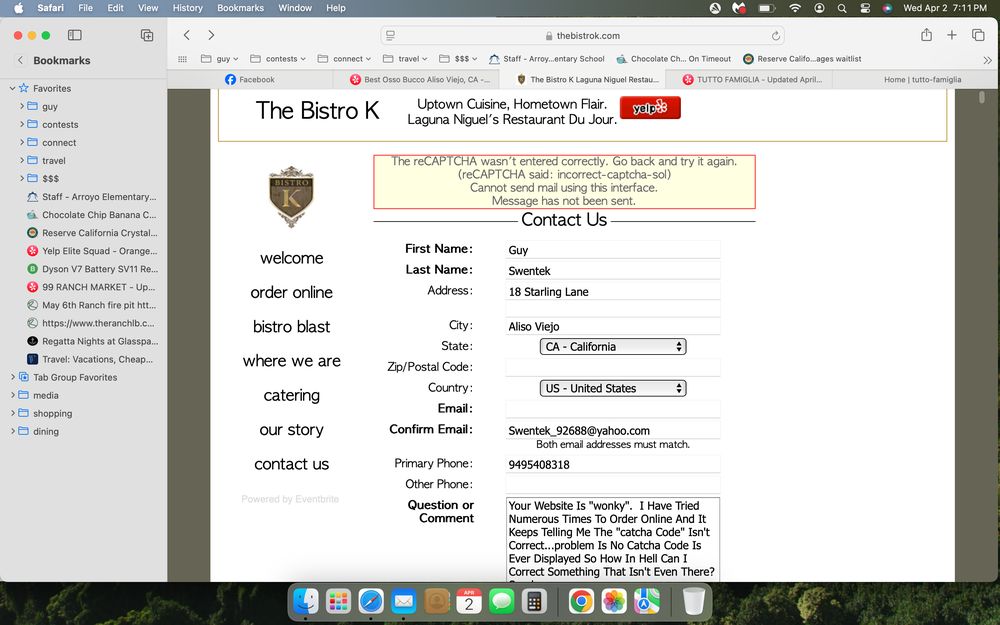The image size is (1000, 625).
Task: Open the State dropdown showing California
Action: pos(613,347)
